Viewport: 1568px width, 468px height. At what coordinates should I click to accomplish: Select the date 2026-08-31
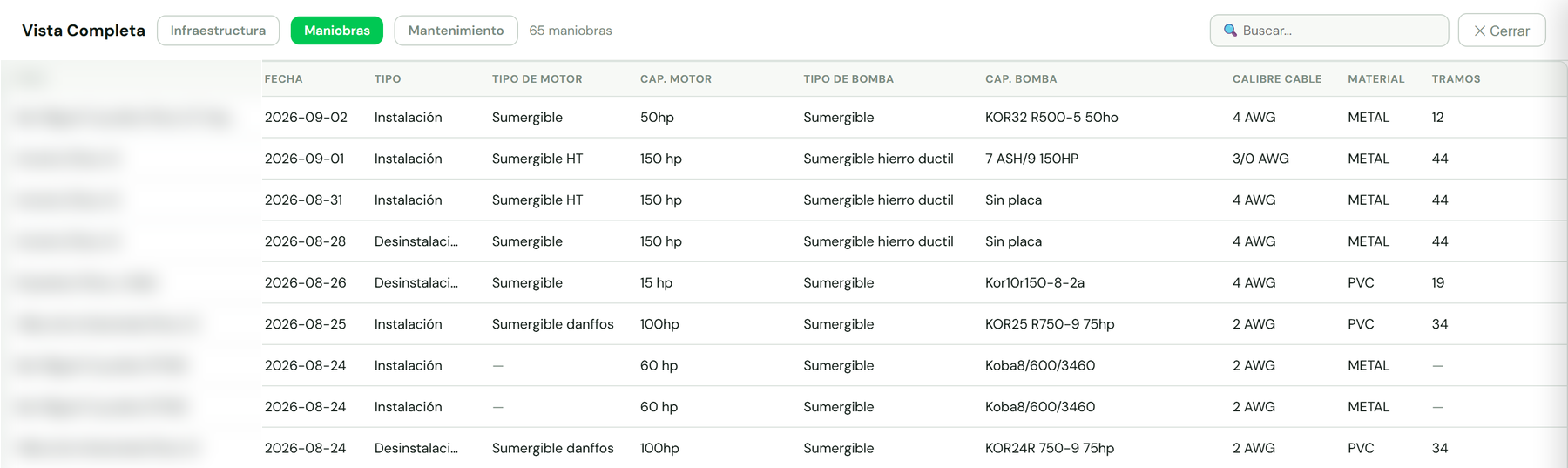(x=304, y=200)
